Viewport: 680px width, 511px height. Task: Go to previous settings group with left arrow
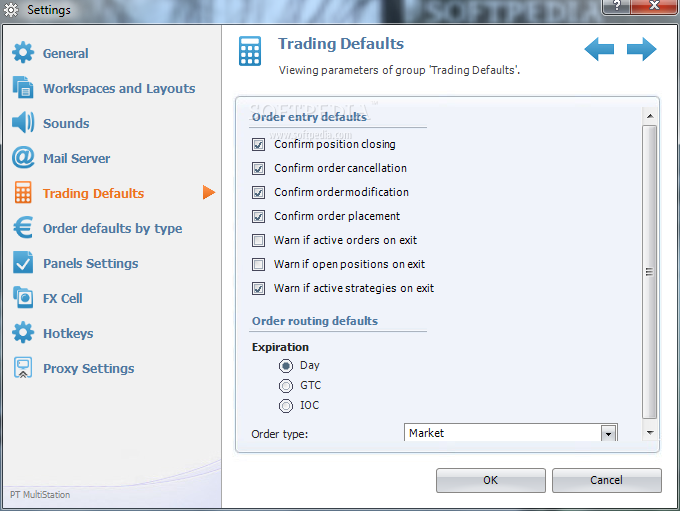pos(599,49)
